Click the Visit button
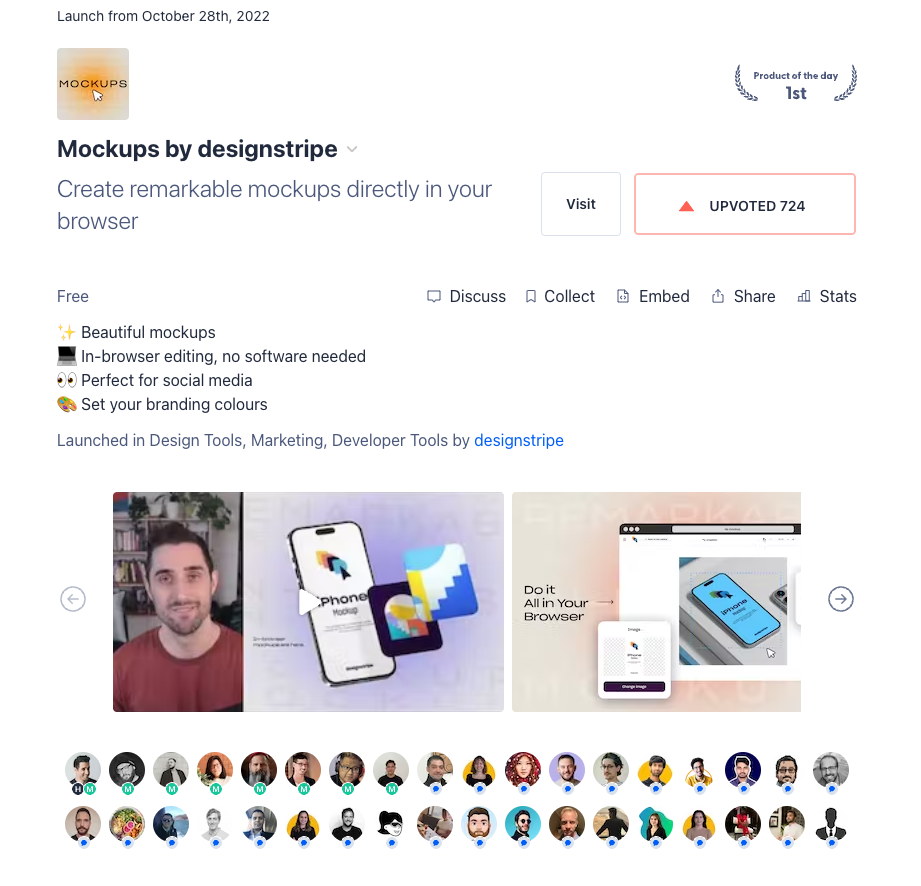921x886 pixels. tap(580, 204)
